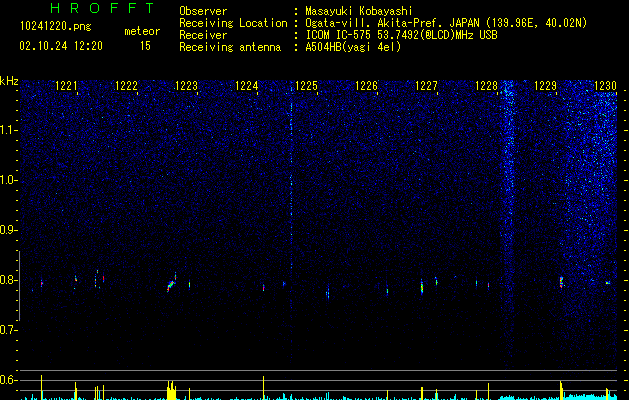
Task: Click the A504HB(yagi 4el) antenna text
Action: [x=353, y=47]
